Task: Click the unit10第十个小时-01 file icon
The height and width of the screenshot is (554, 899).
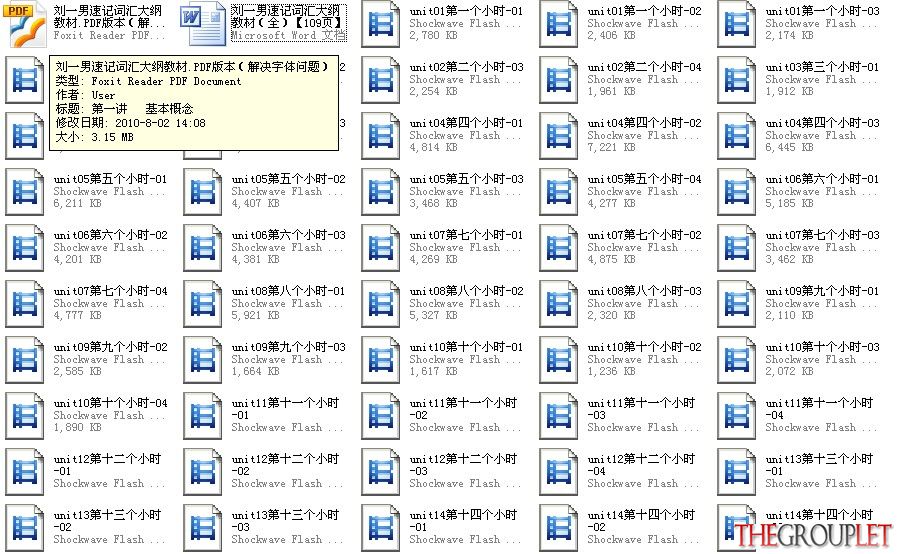Action: coord(381,360)
